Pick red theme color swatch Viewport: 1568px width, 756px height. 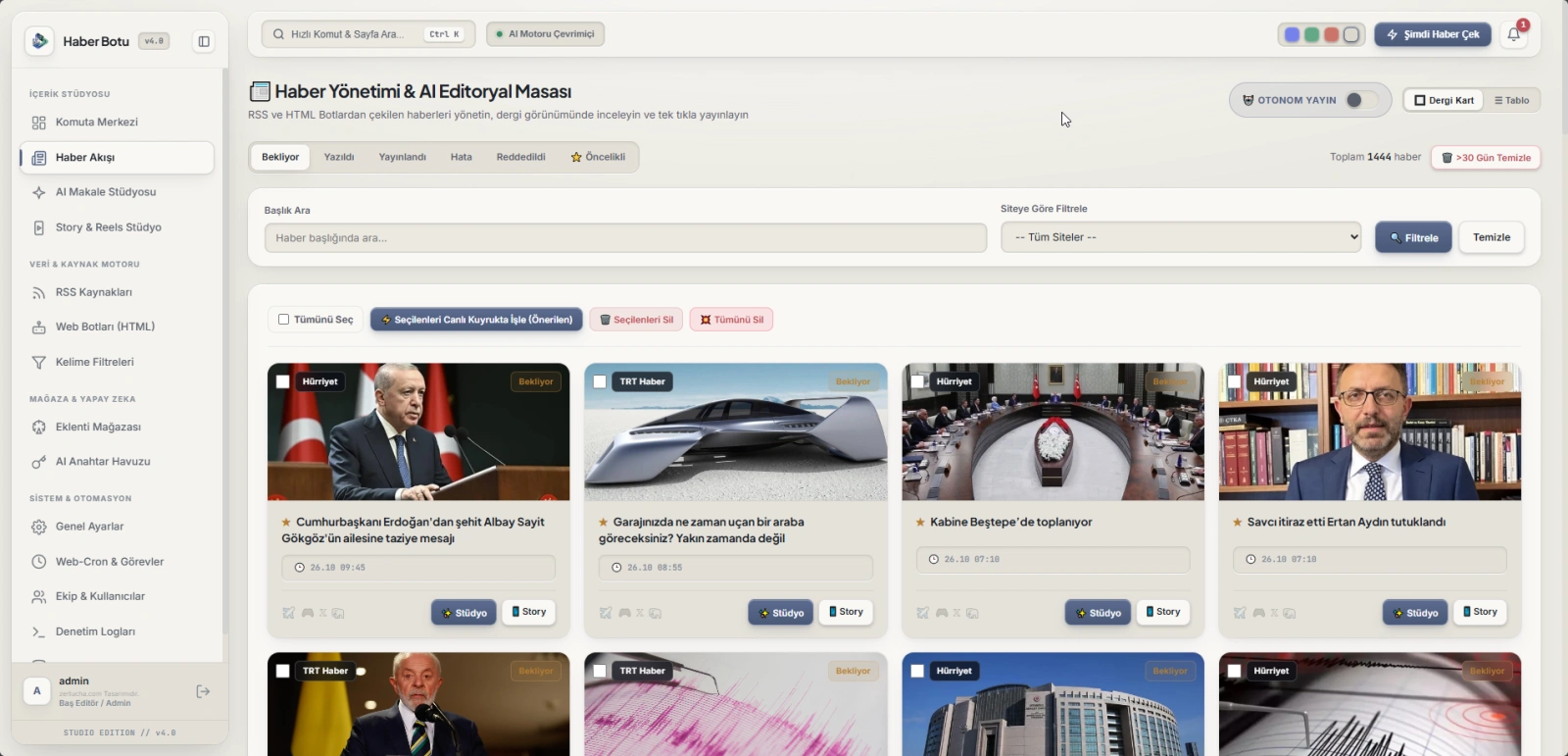click(x=1331, y=35)
